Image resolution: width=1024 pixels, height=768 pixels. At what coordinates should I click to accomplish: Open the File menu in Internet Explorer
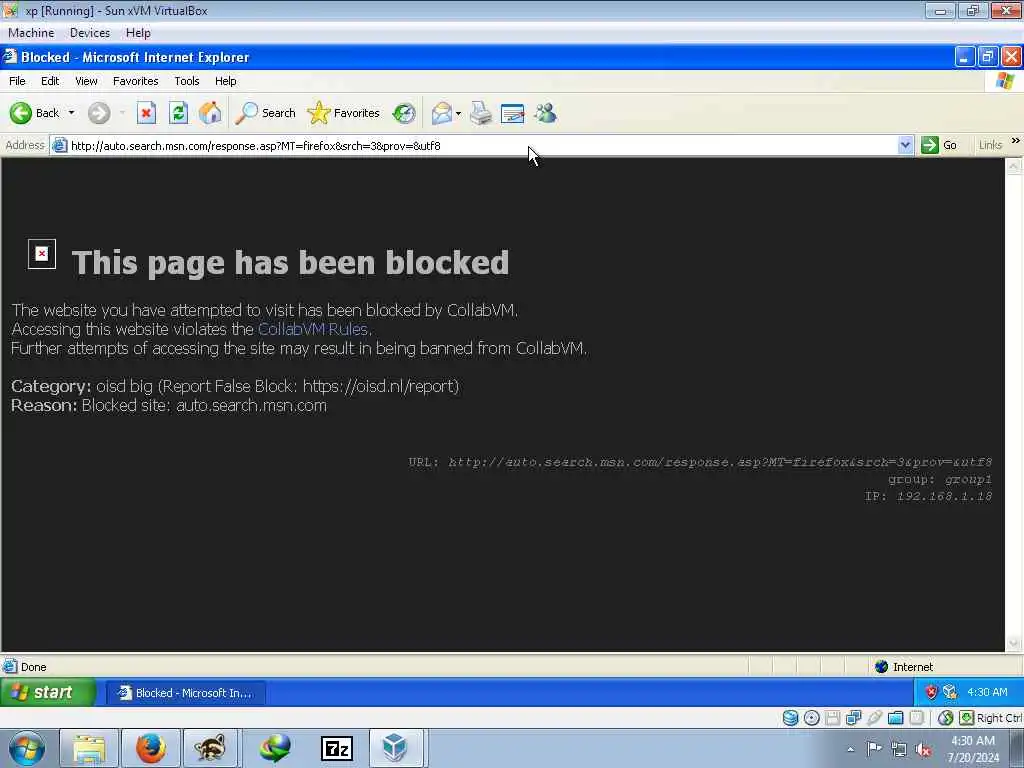(17, 81)
